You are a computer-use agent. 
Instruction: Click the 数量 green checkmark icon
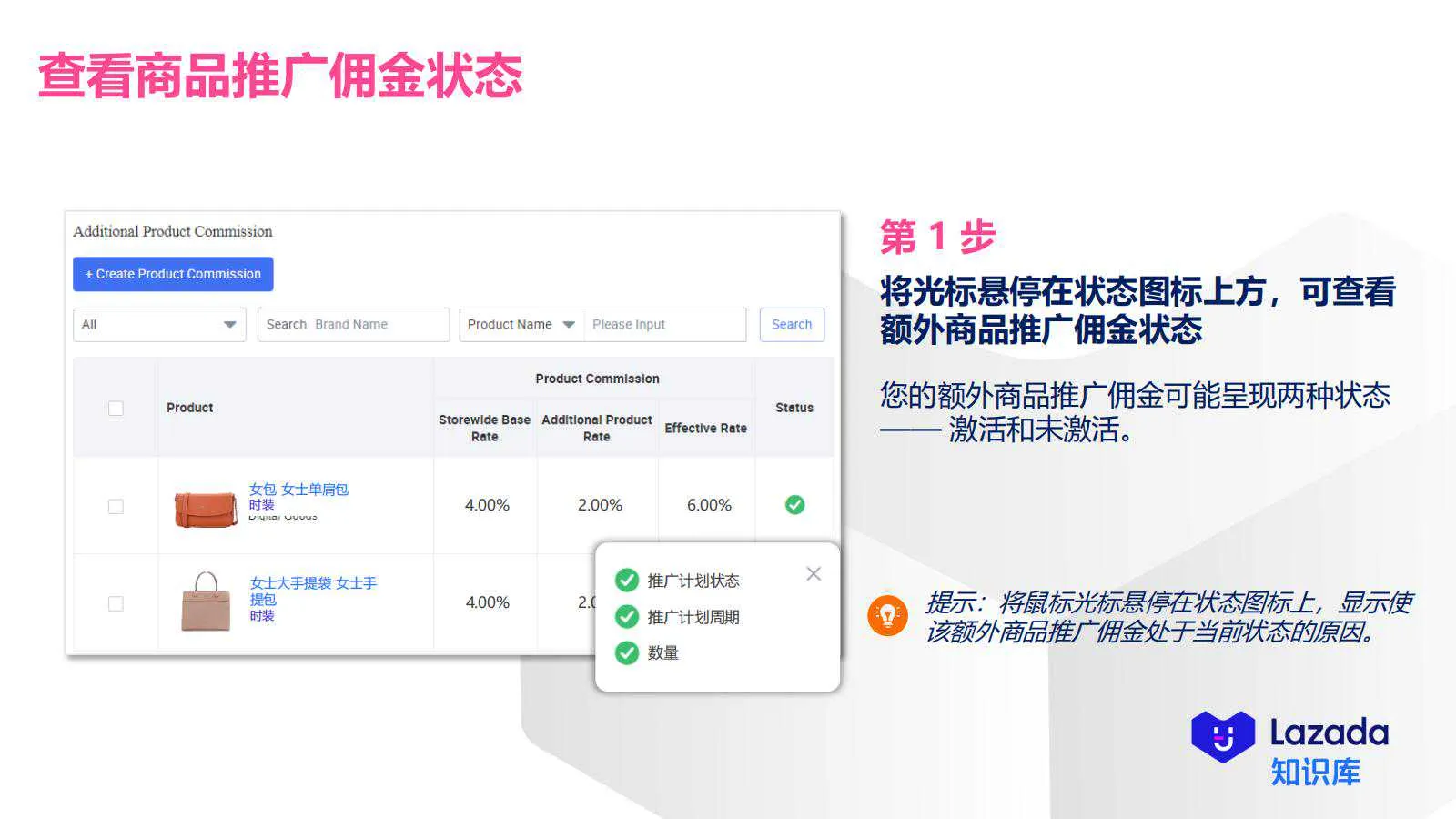pos(627,652)
